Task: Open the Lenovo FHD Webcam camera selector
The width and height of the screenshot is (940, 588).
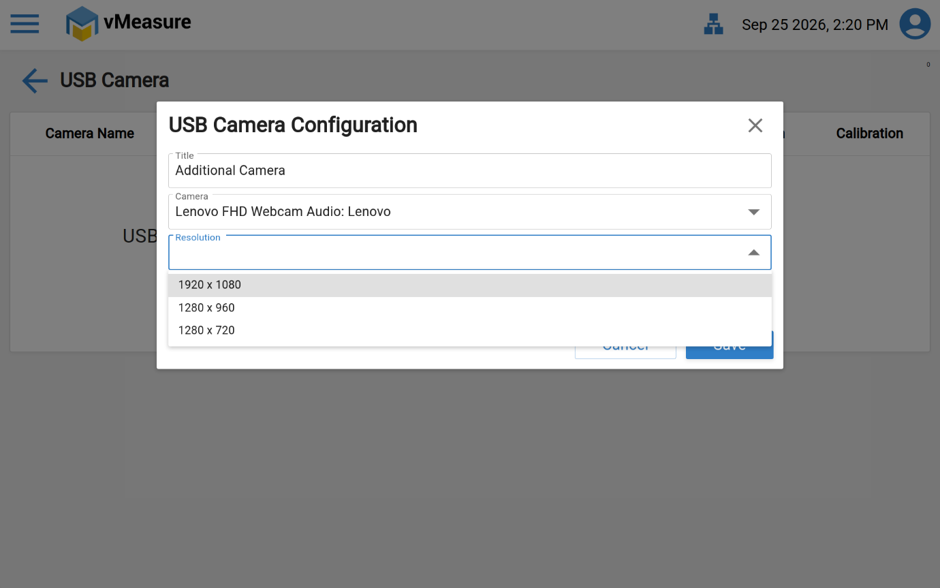Action: pos(470,212)
